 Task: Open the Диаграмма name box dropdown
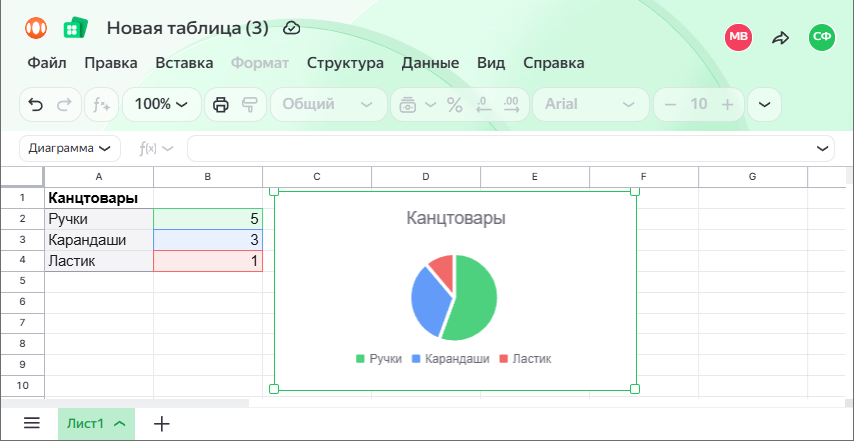(70, 148)
